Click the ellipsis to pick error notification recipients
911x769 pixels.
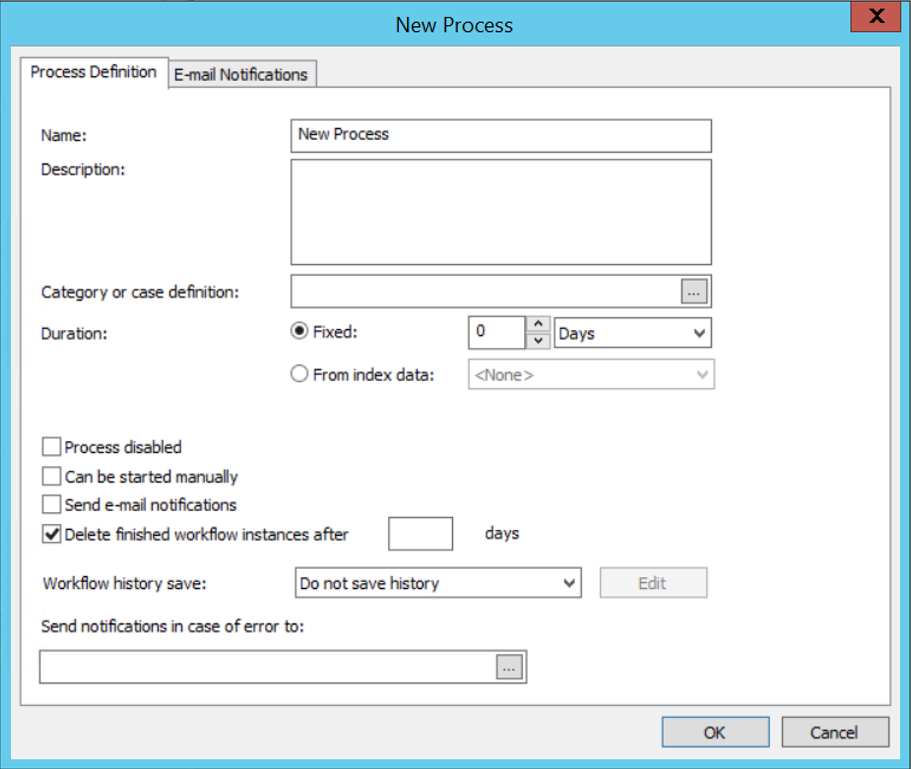click(508, 667)
